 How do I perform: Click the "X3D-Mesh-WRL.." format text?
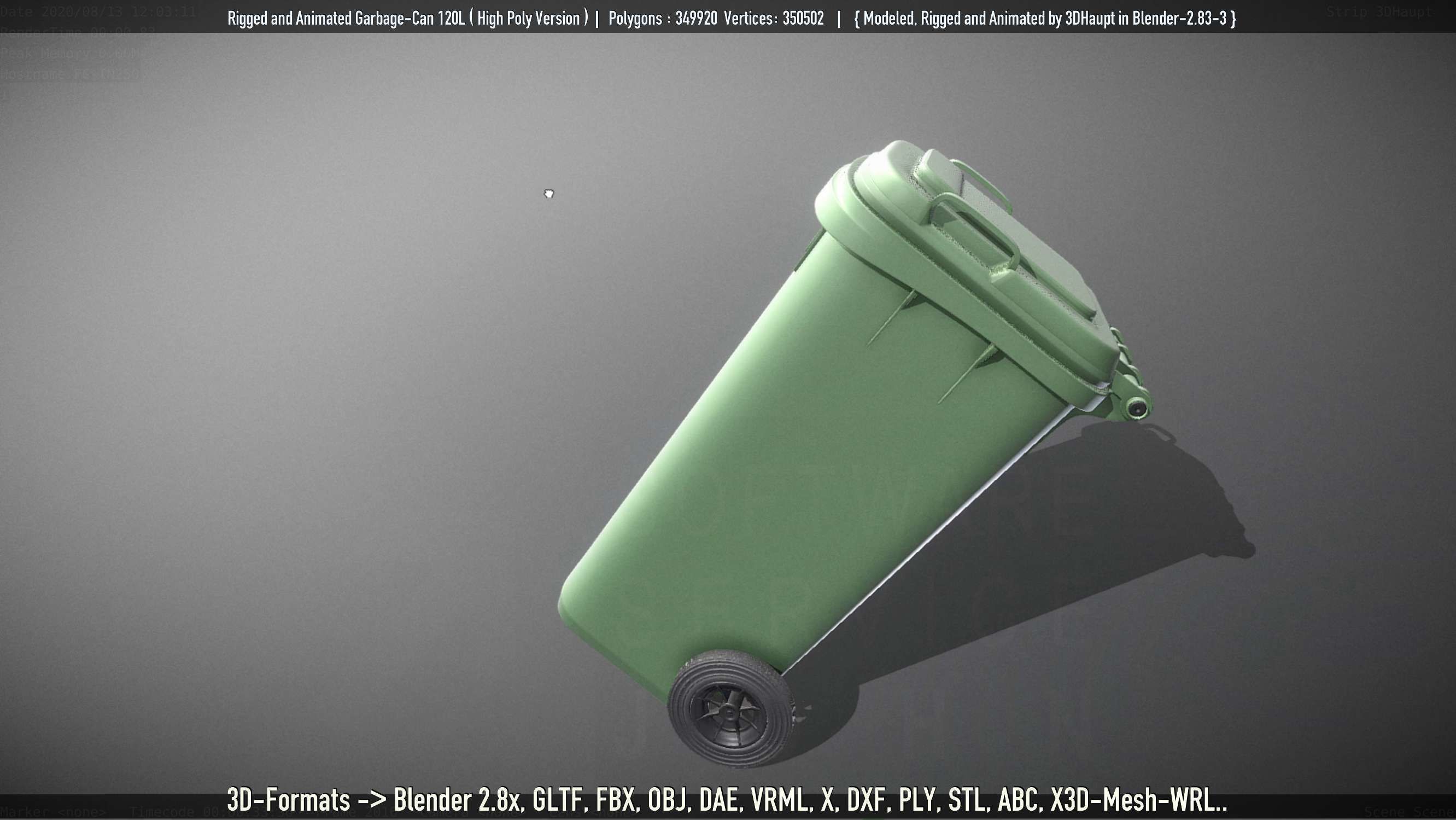pyautogui.click(x=1138, y=800)
